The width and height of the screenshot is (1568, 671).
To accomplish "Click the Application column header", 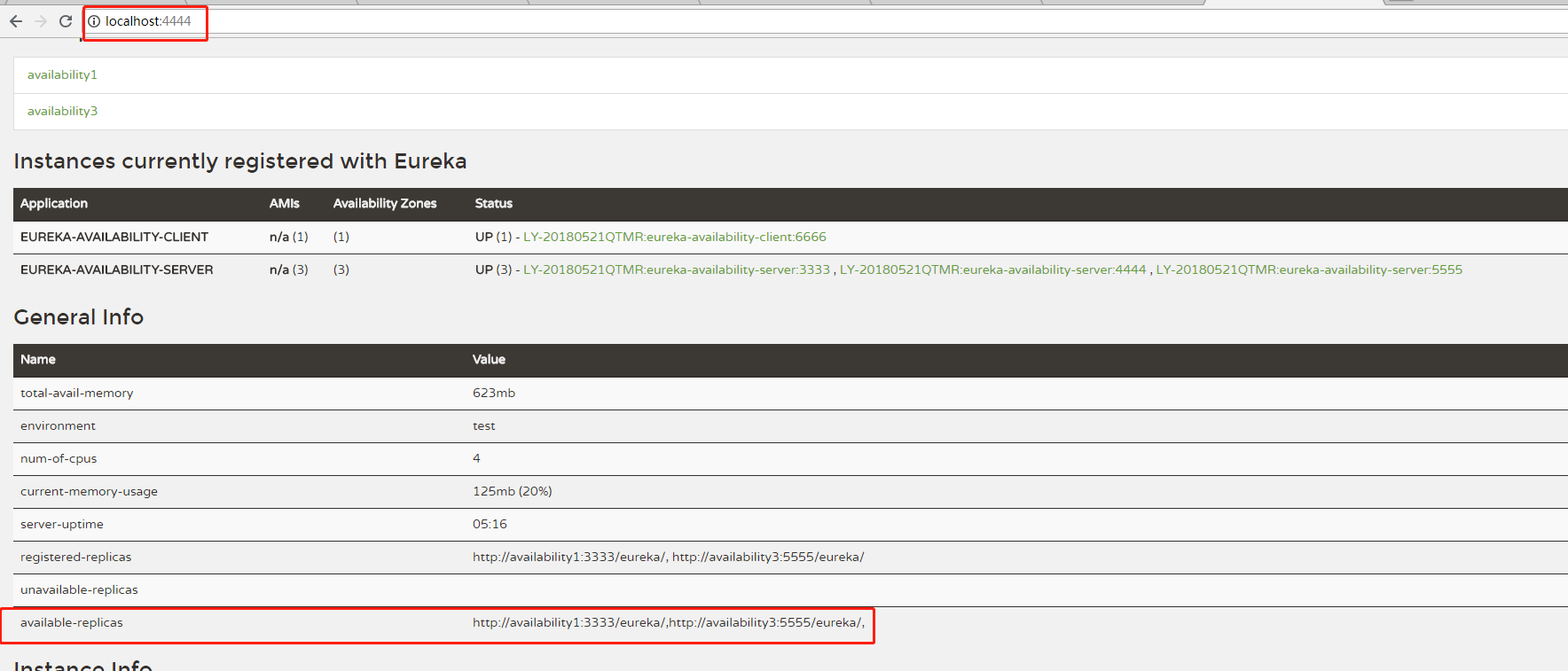I will point(54,204).
